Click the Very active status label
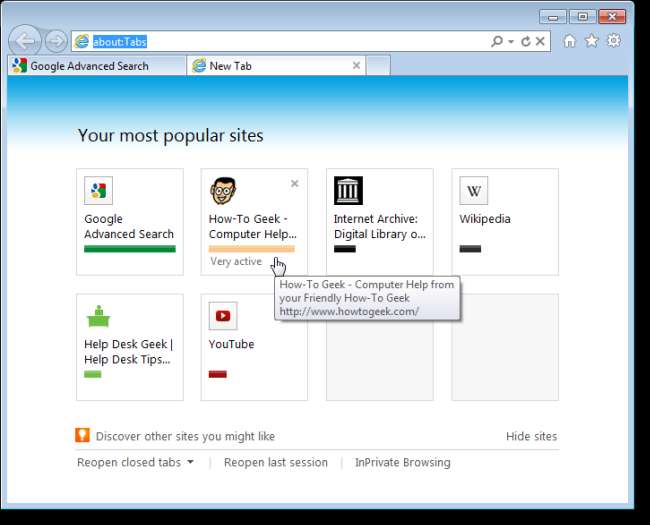 236,262
